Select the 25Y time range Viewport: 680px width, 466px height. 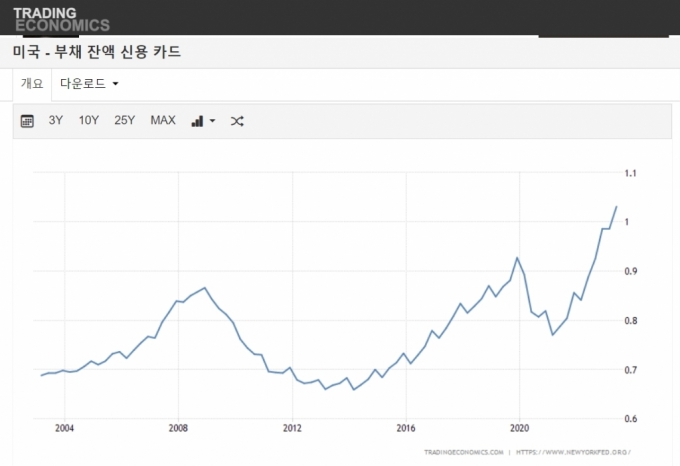click(124, 121)
